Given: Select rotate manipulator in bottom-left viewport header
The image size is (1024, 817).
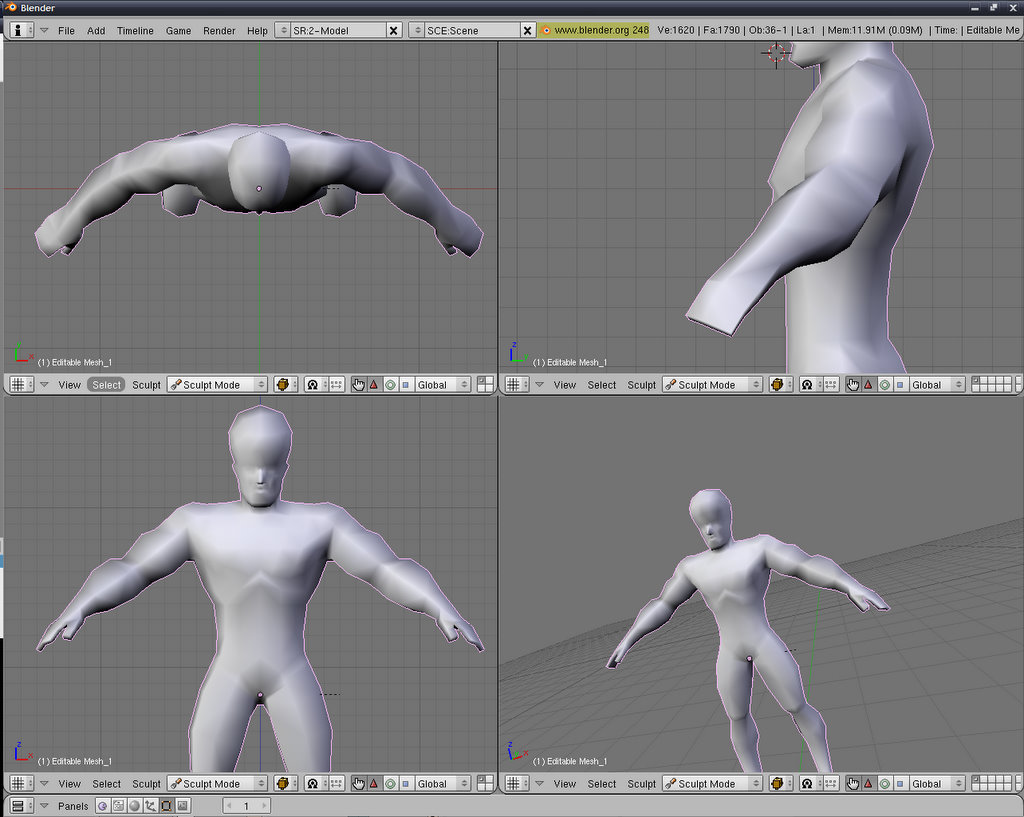Looking at the screenshot, I should [390, 784].
